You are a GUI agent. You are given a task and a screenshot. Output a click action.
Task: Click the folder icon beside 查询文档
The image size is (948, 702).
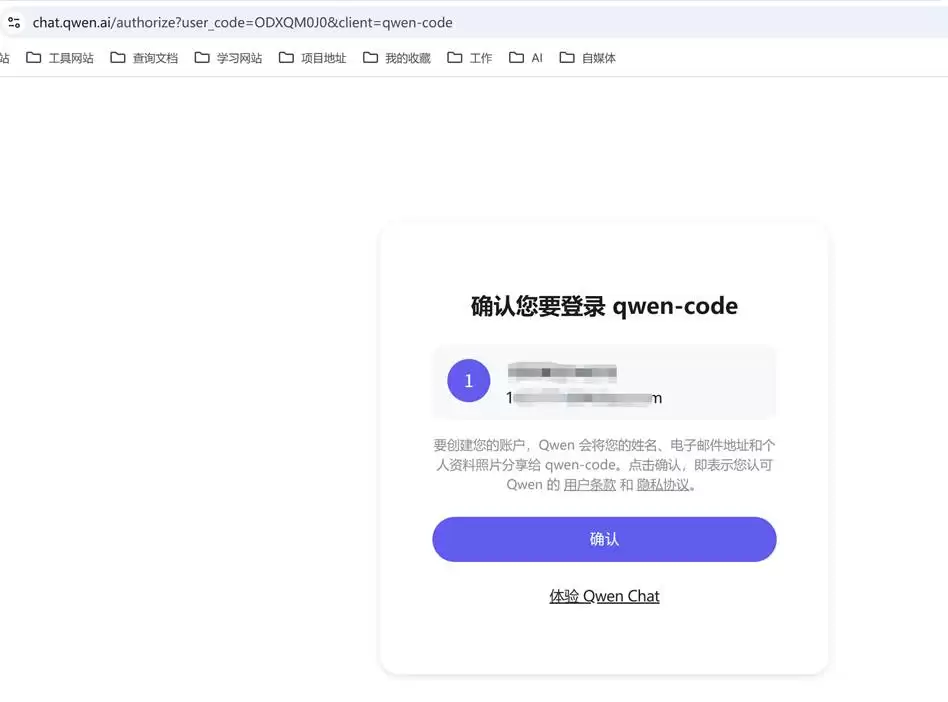pos(118,58)
